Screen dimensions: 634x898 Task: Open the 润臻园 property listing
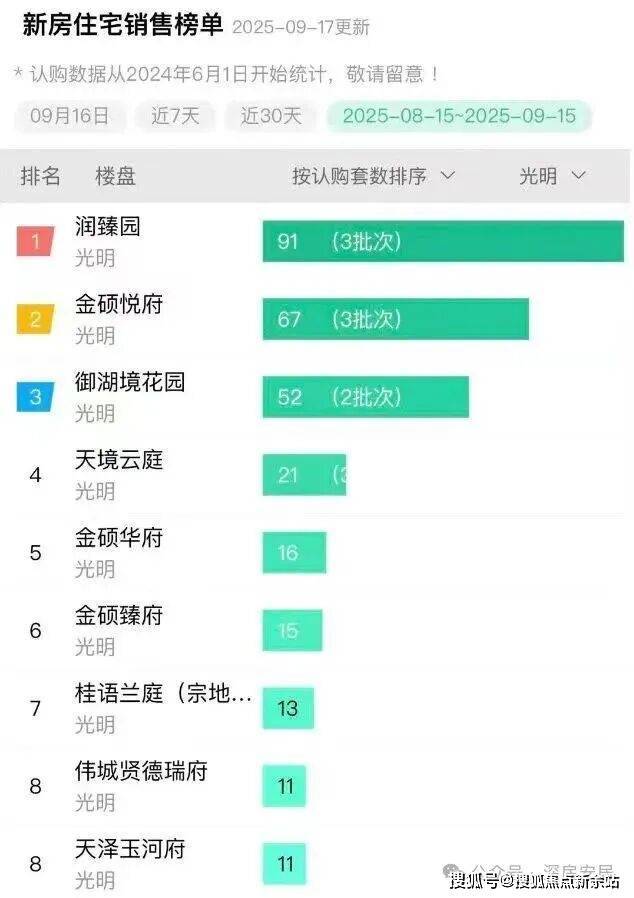click(x=108, y=227)
